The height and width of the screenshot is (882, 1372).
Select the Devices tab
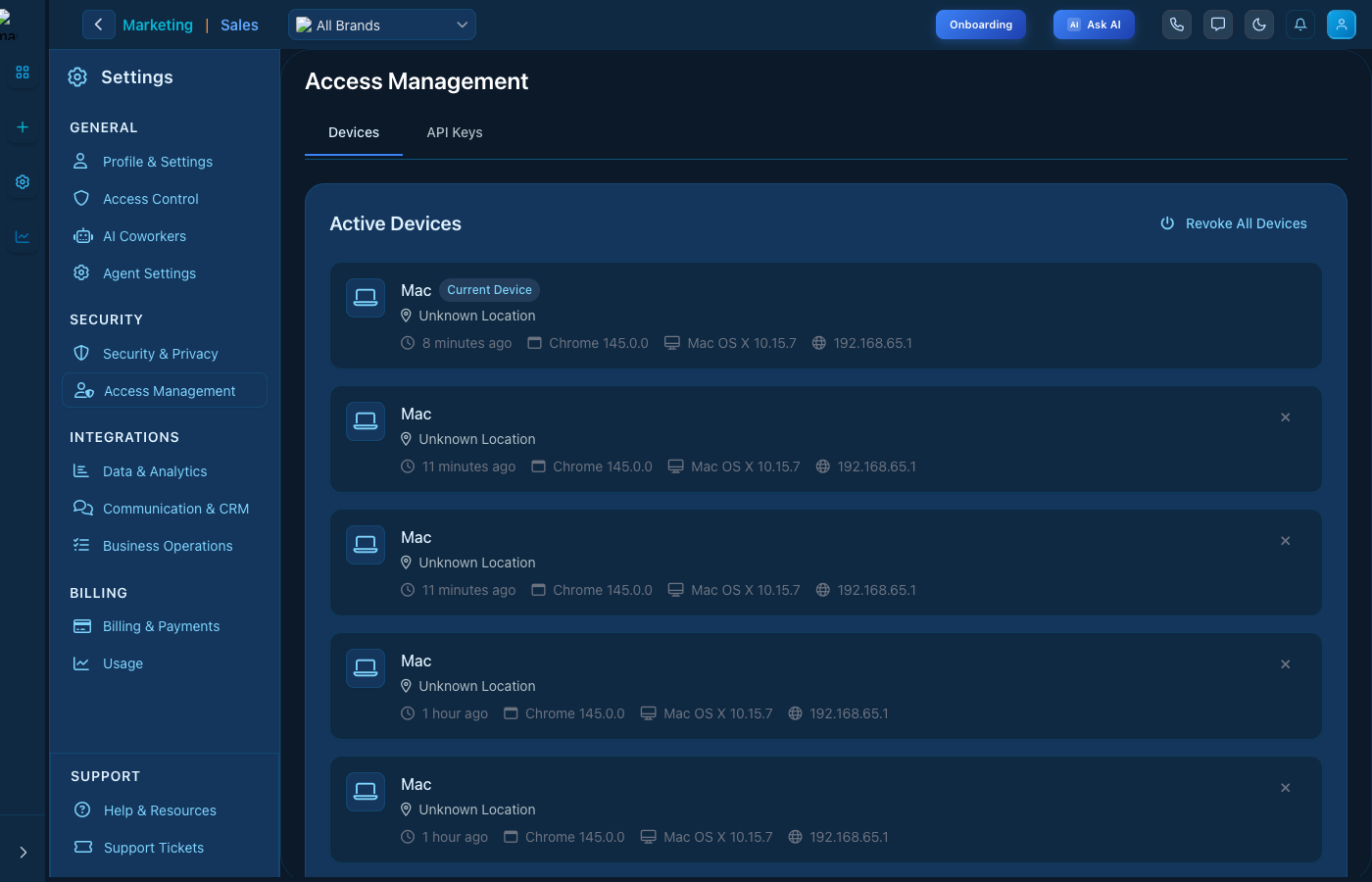354,132
